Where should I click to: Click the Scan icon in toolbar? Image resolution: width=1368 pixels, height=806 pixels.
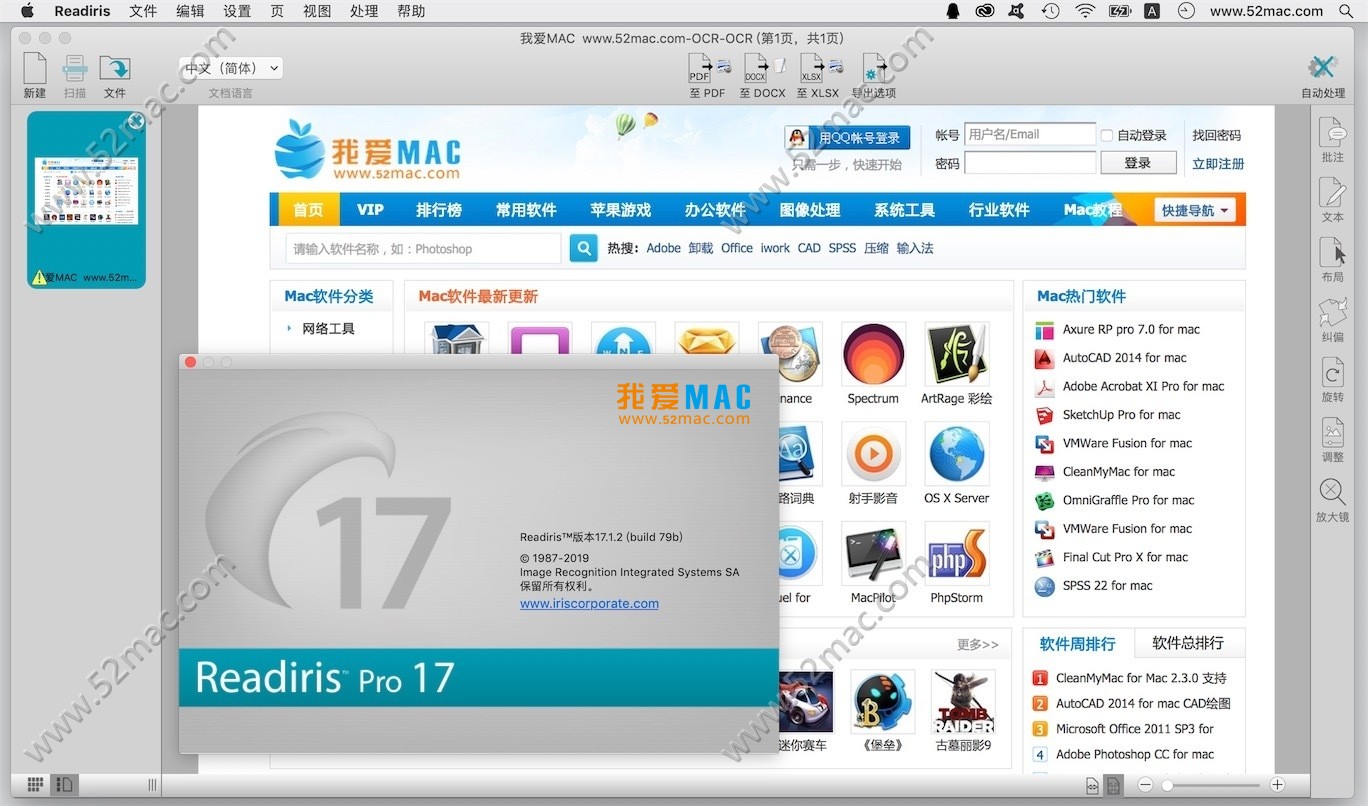click(x=75, y=68)
